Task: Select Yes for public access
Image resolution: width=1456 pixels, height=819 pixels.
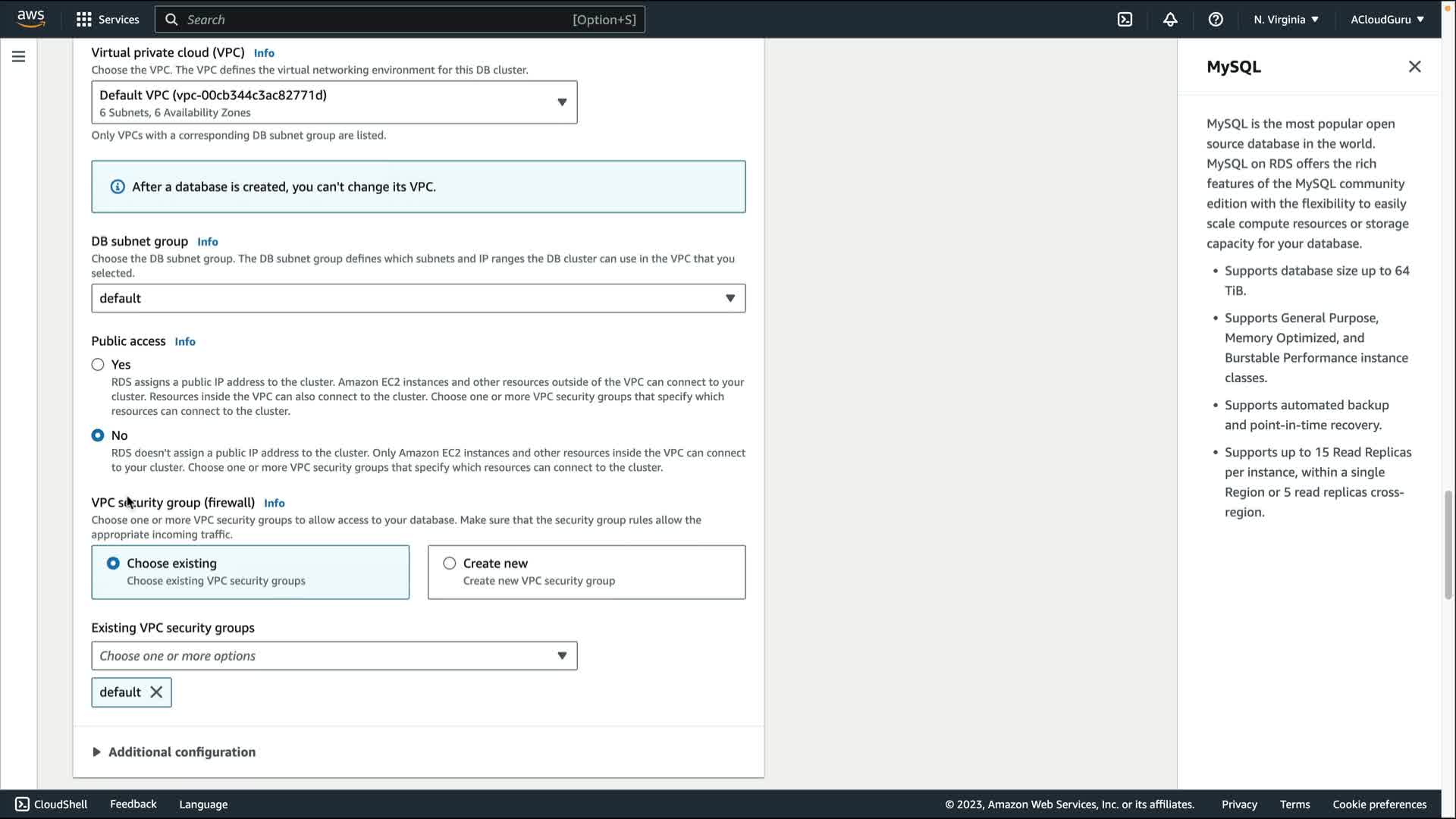Action: [x=98, y=365]
